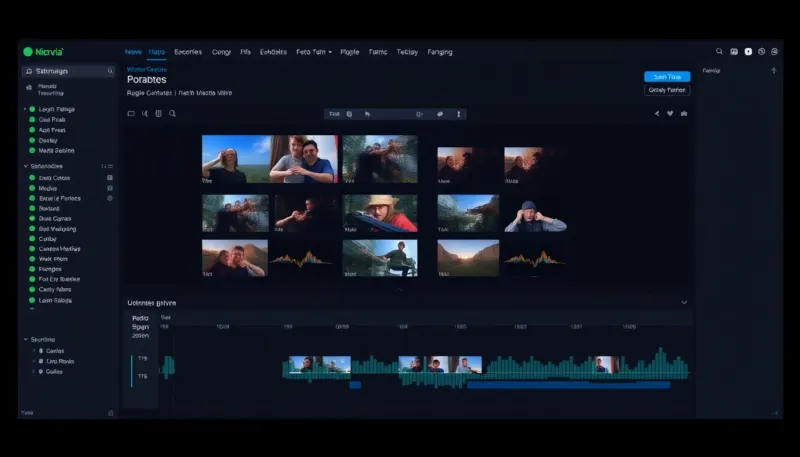Click the heart favorite icon above thumbnails

[670, 113]
